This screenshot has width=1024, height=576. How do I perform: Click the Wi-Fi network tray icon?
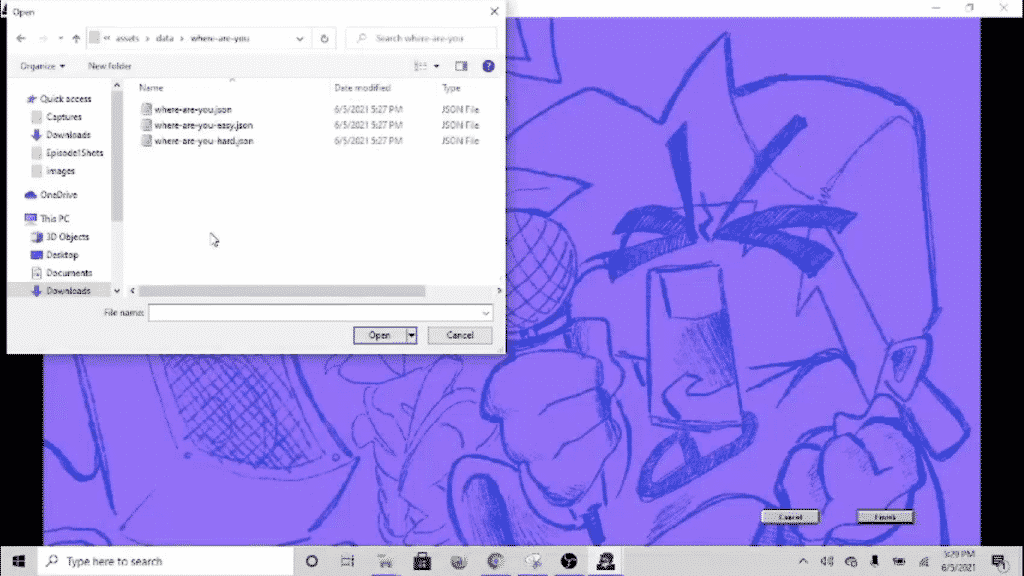(x=923, y=561)
